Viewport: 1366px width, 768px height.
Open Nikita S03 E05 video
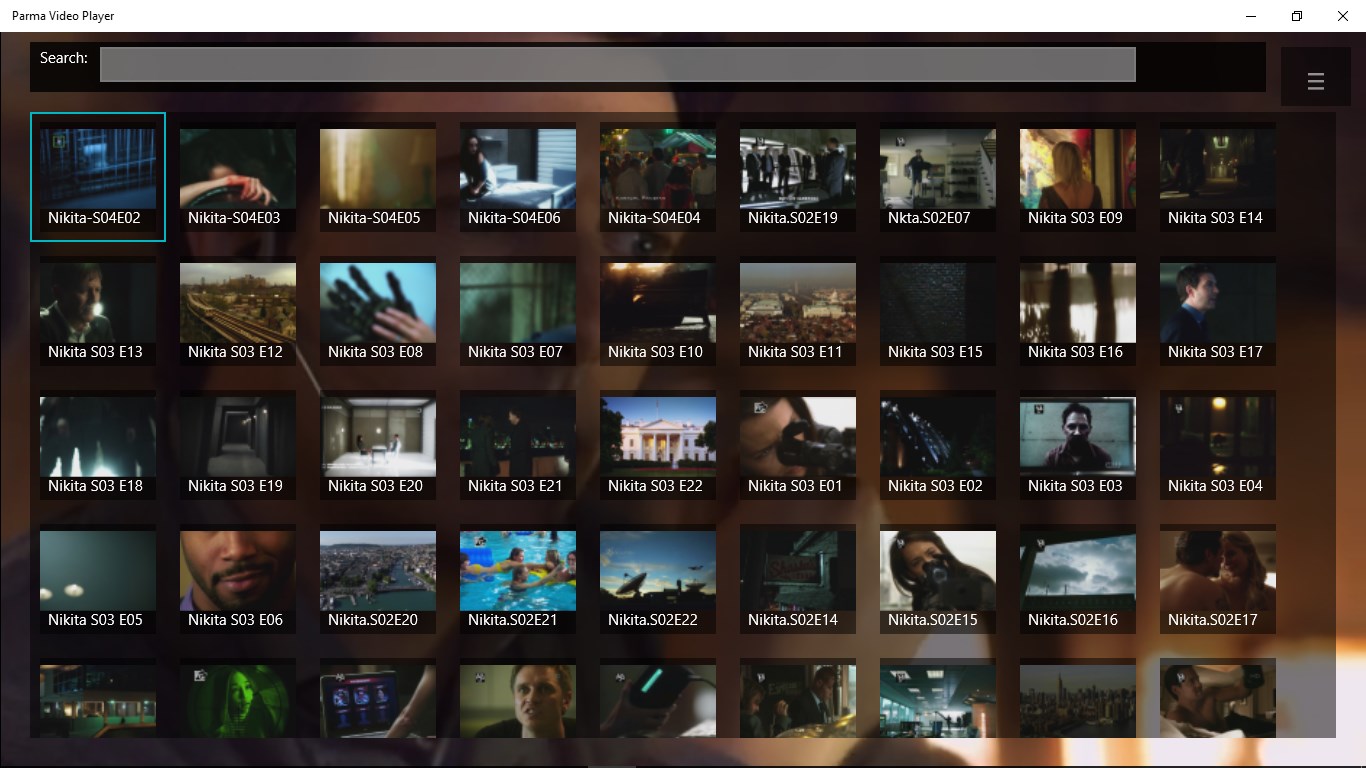pos(98,579)
